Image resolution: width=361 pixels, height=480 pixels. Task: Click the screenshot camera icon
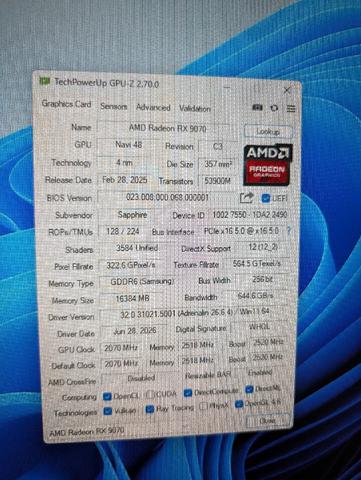pyautogui.click(x=257, y=107)
